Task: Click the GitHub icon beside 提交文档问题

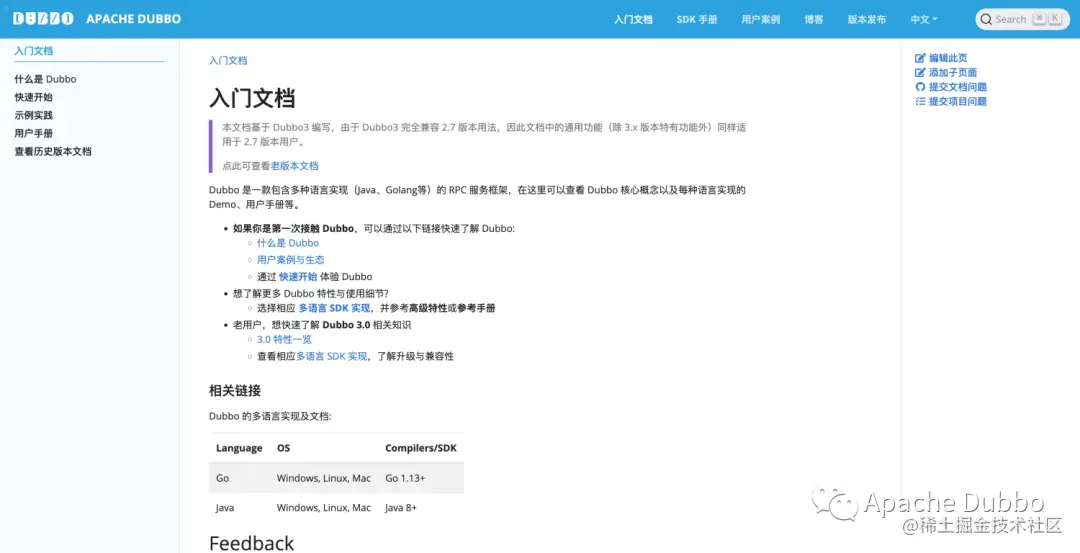Action: (920, 87)
